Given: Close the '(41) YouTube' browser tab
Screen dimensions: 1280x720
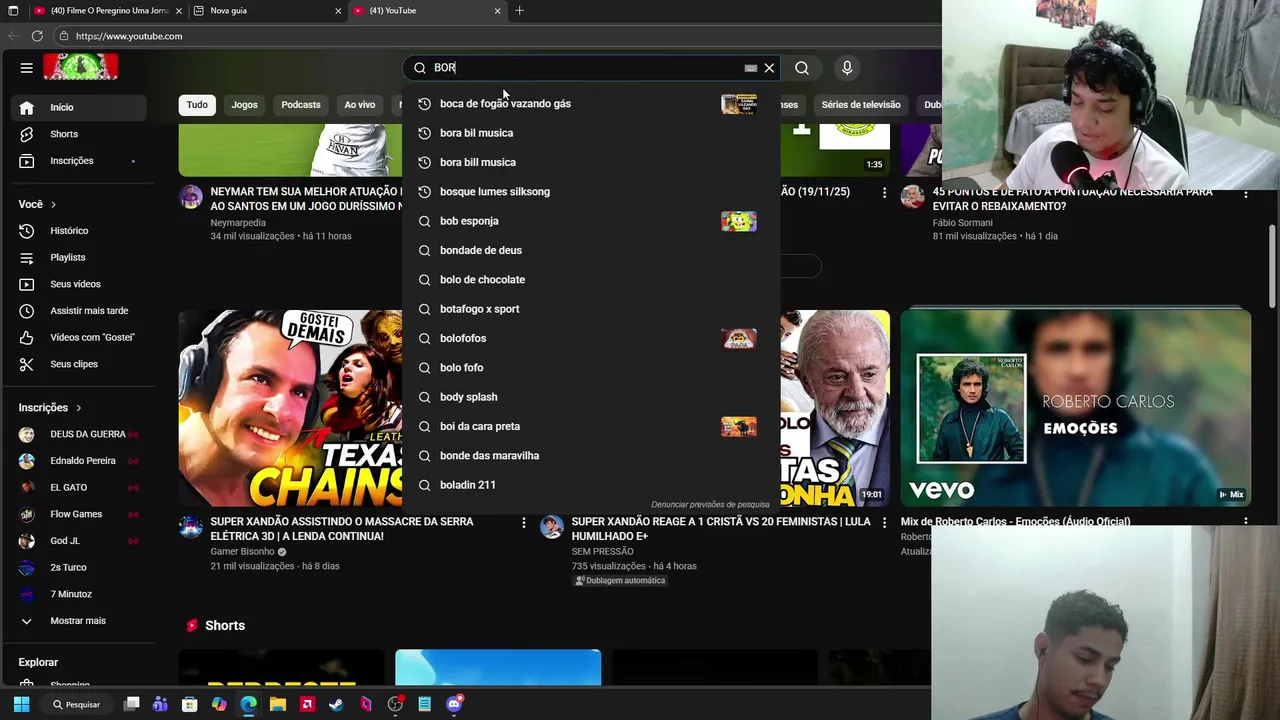Looking at the screenshot, I should 497,11.
